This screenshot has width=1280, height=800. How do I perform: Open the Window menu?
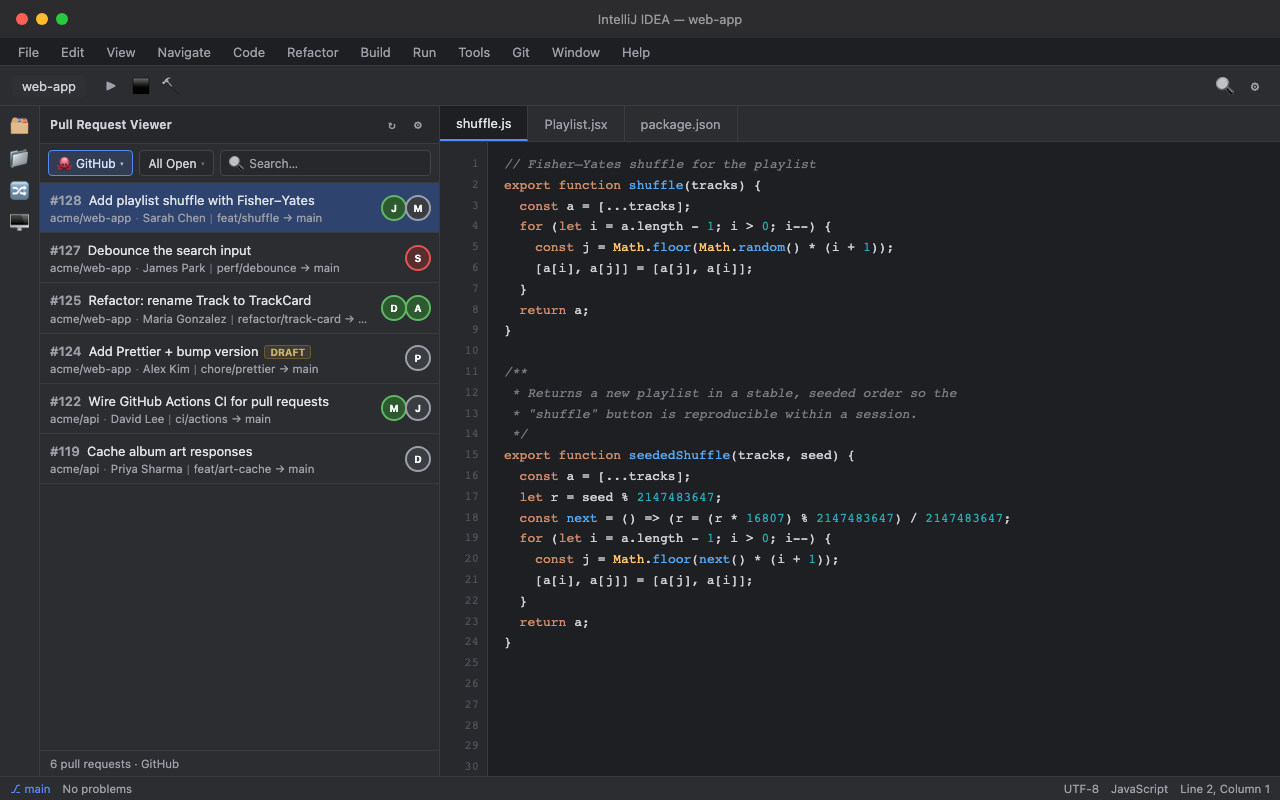point(576,52)
